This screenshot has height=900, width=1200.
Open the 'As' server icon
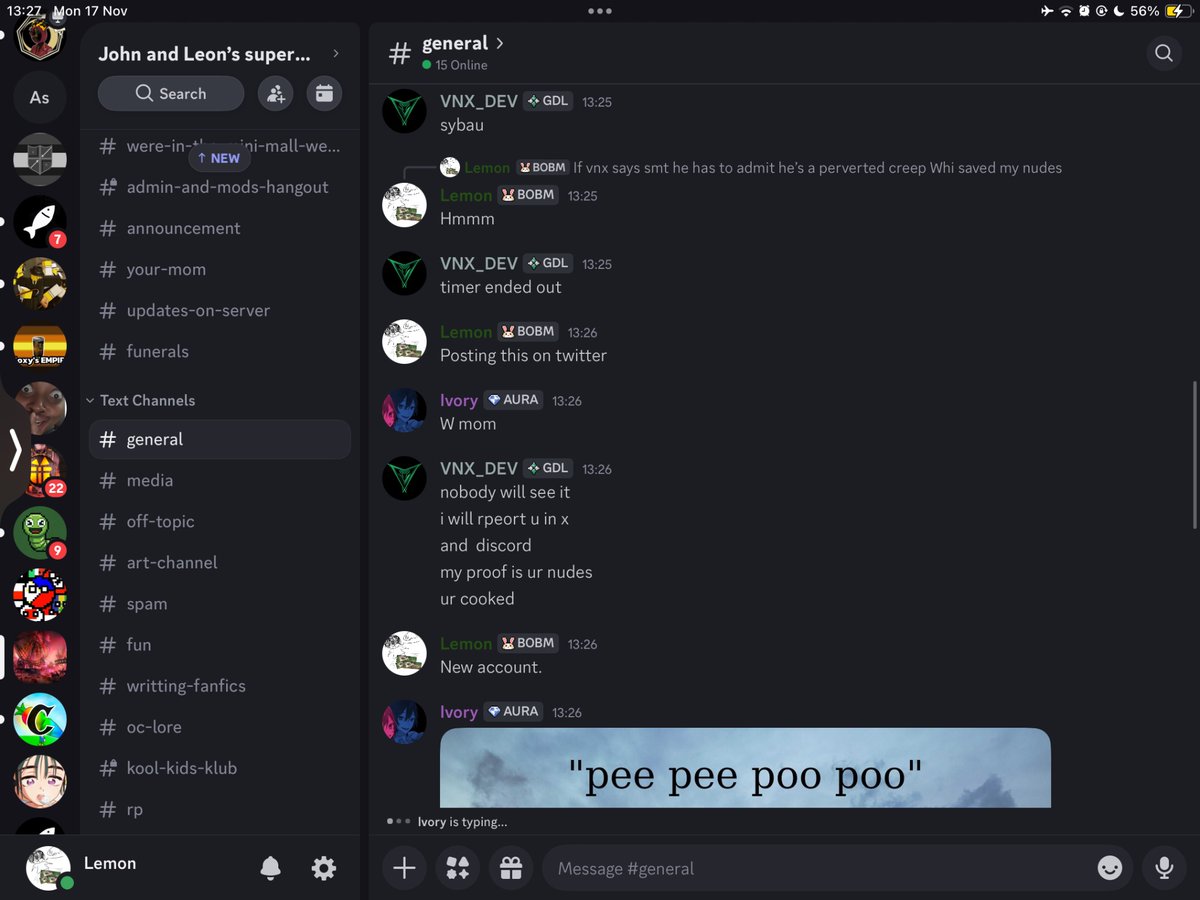(40, 97)
